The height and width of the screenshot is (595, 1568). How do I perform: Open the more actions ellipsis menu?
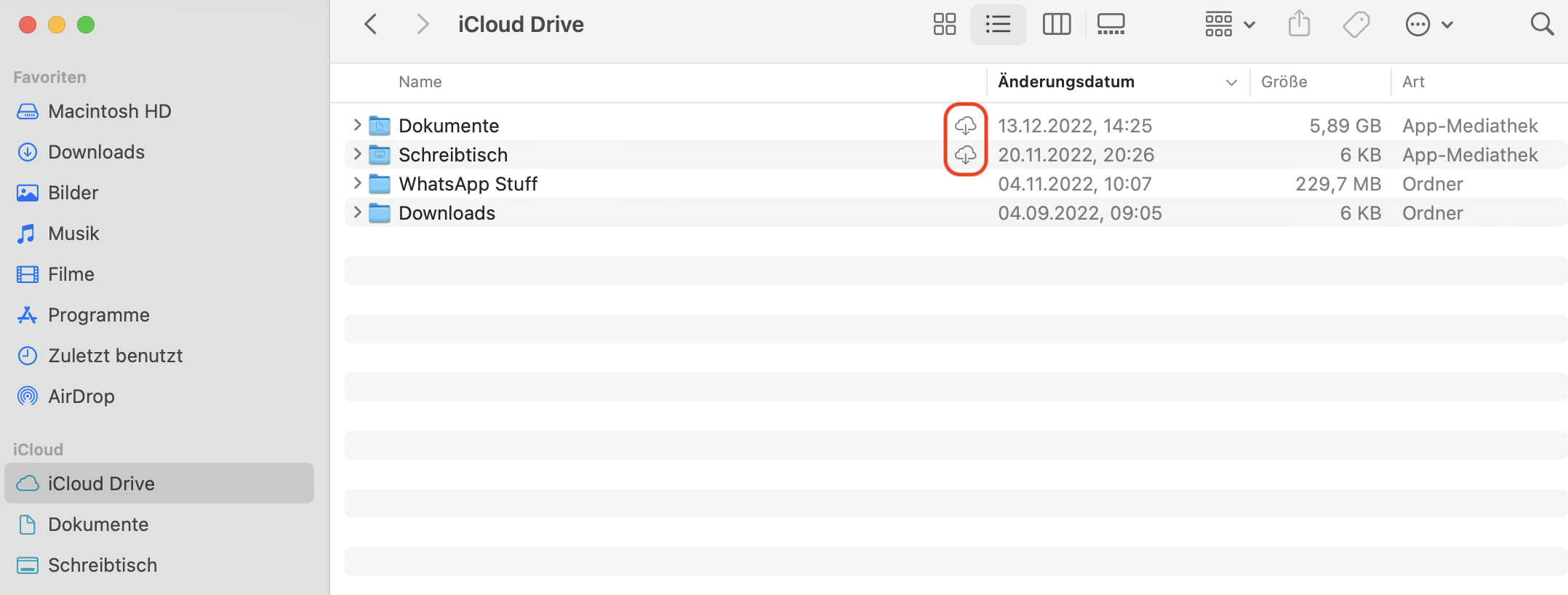click(1428, 25)
